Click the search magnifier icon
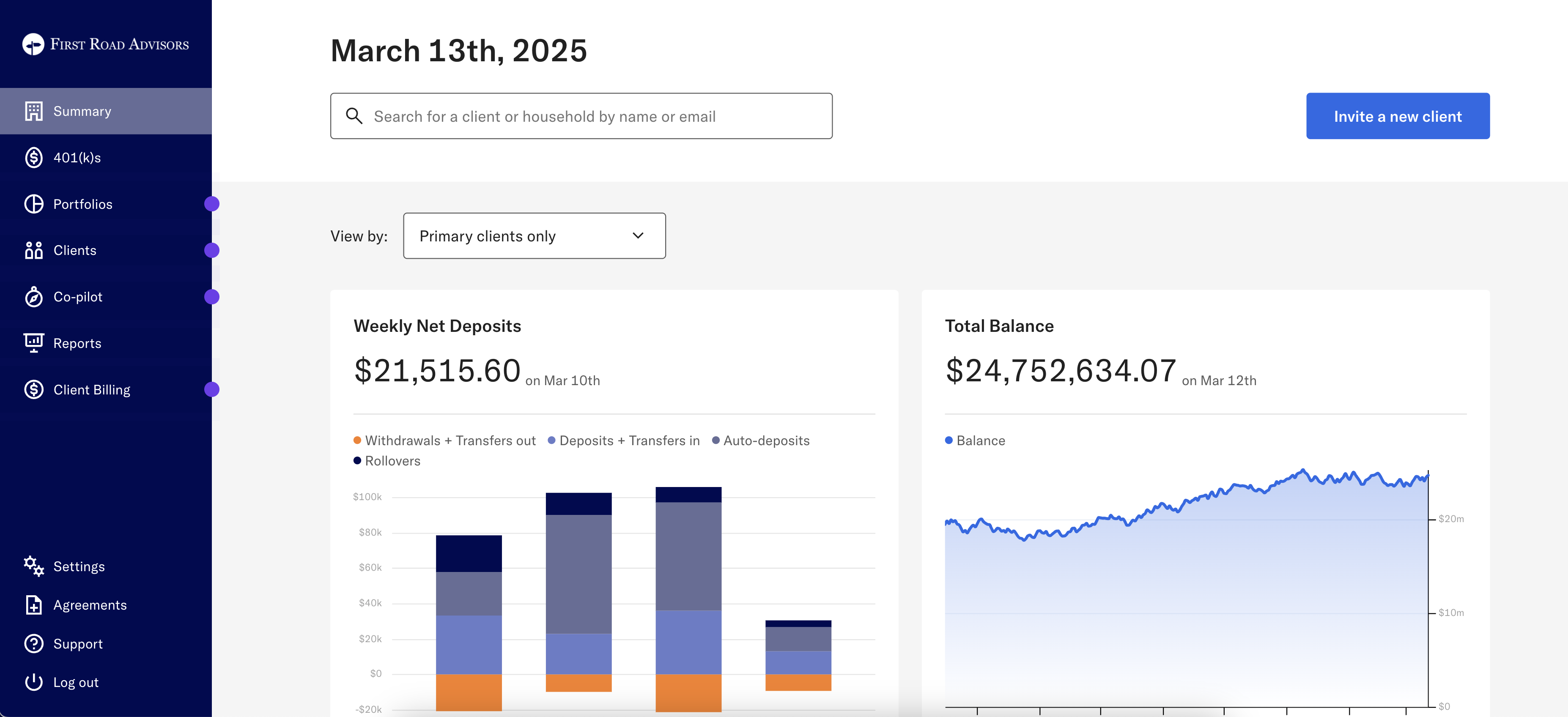This screenshot has width=1568, height=717. pyautogui.click(x=354, y=116)
